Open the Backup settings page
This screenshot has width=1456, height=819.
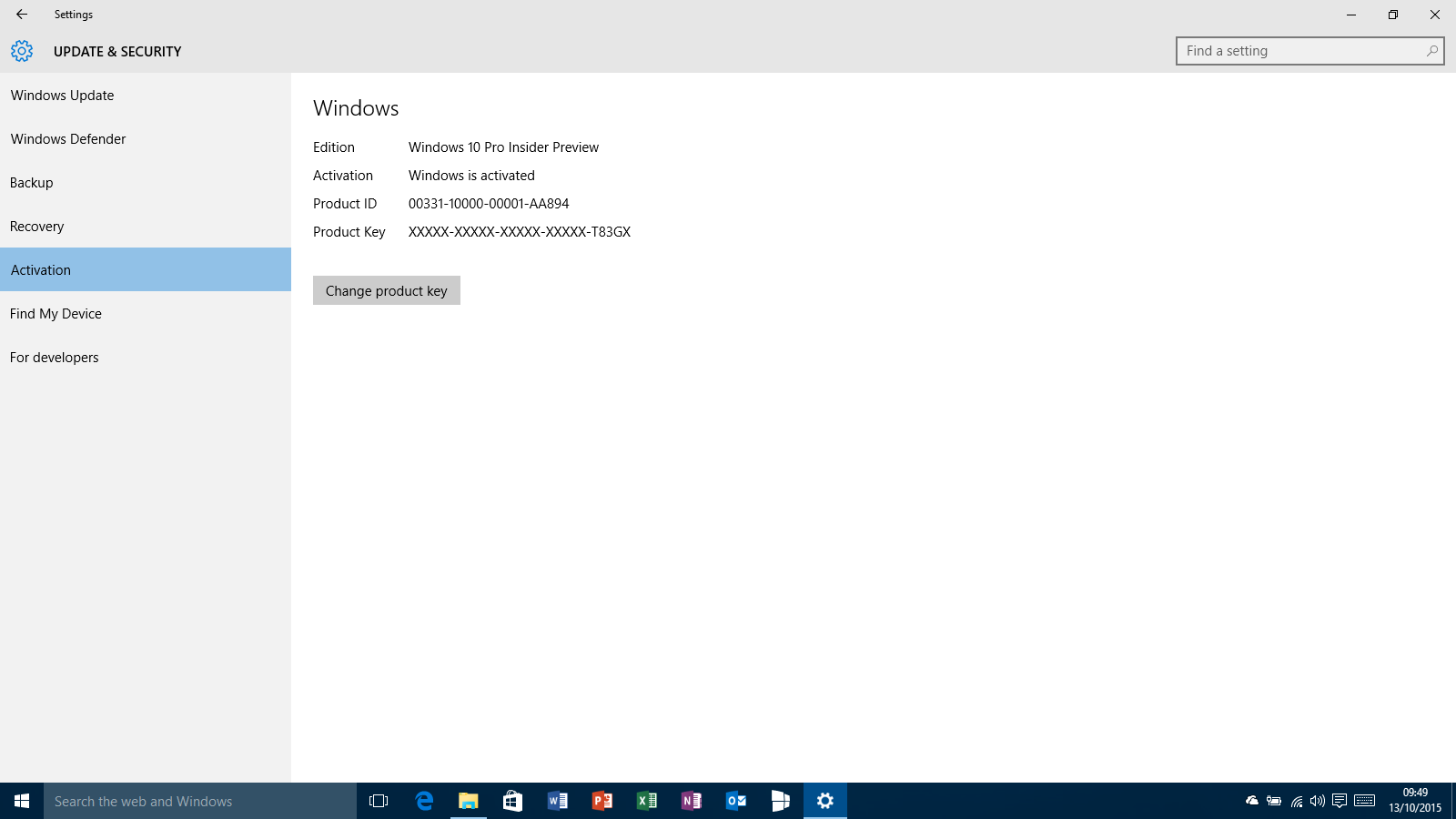146,182
